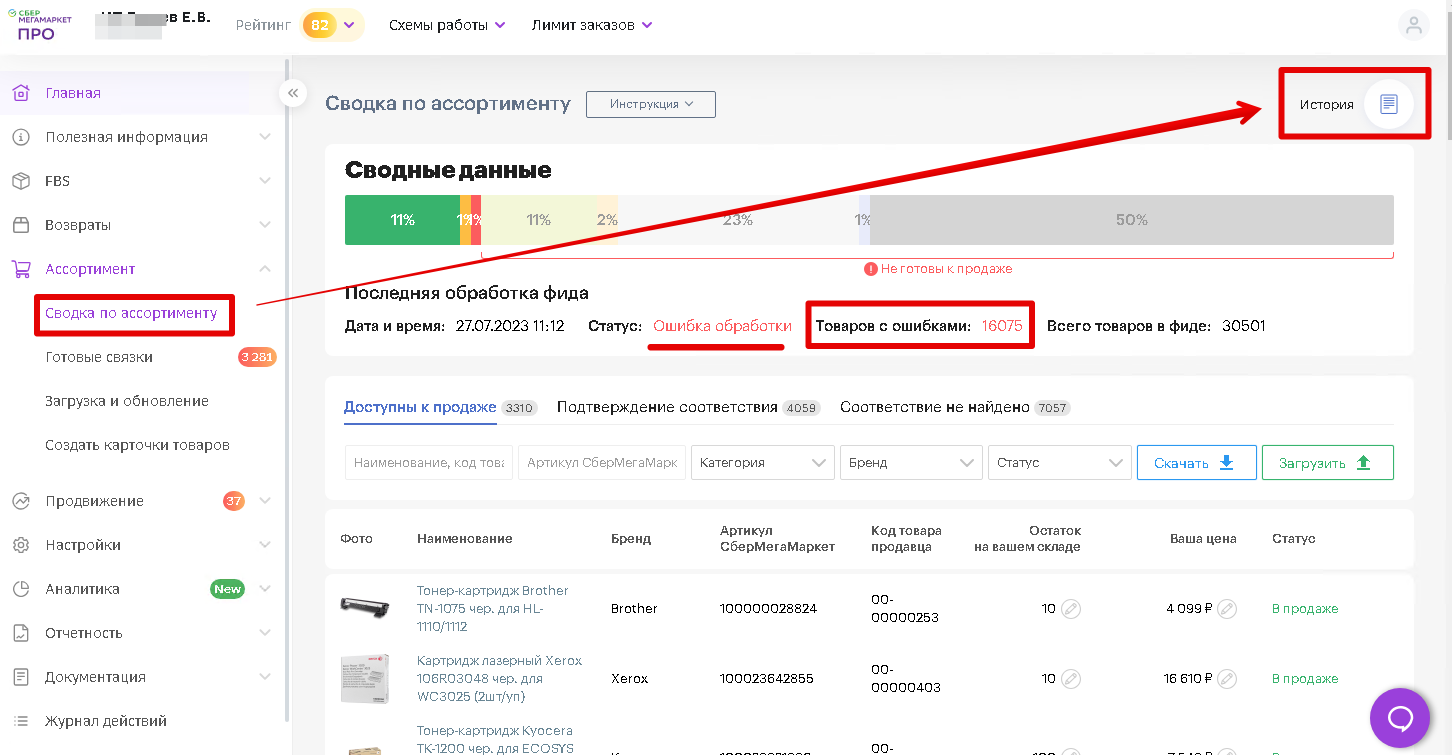Click the green 11% summary bar segment

click(x=402, y=220)
